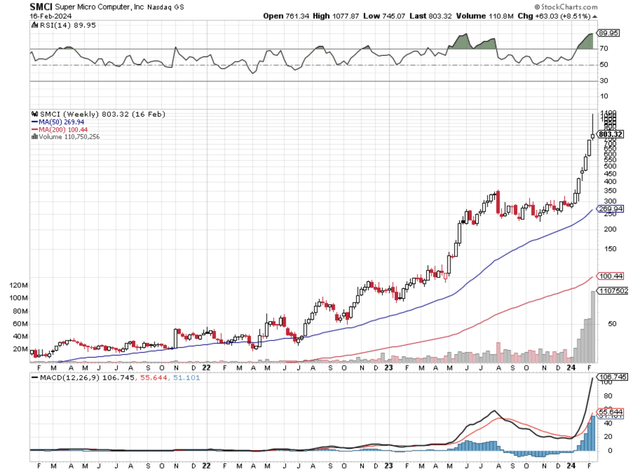Image resolution: width=640 pixels, height=475 pixels.
Task: Click the MACD(12,26,9) 106.745 indicator label
Action: [87, 378]
